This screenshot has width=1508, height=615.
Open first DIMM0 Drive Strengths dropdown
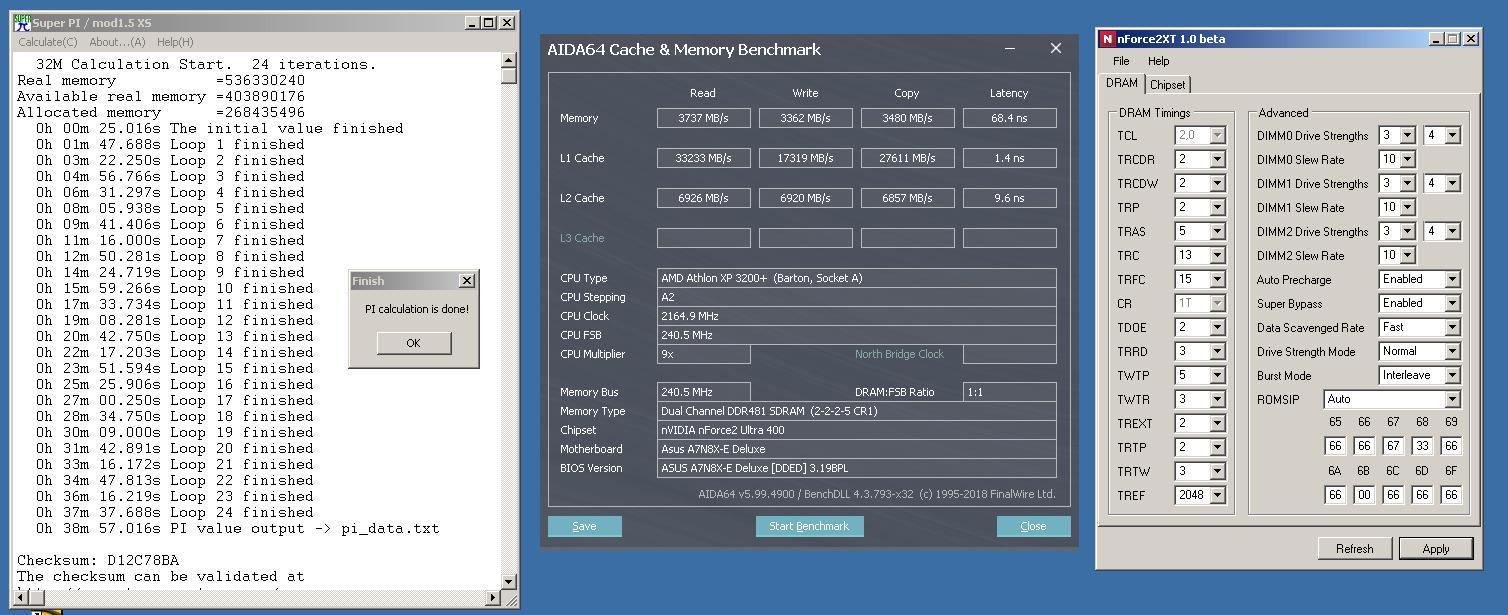pos(1407,135)
